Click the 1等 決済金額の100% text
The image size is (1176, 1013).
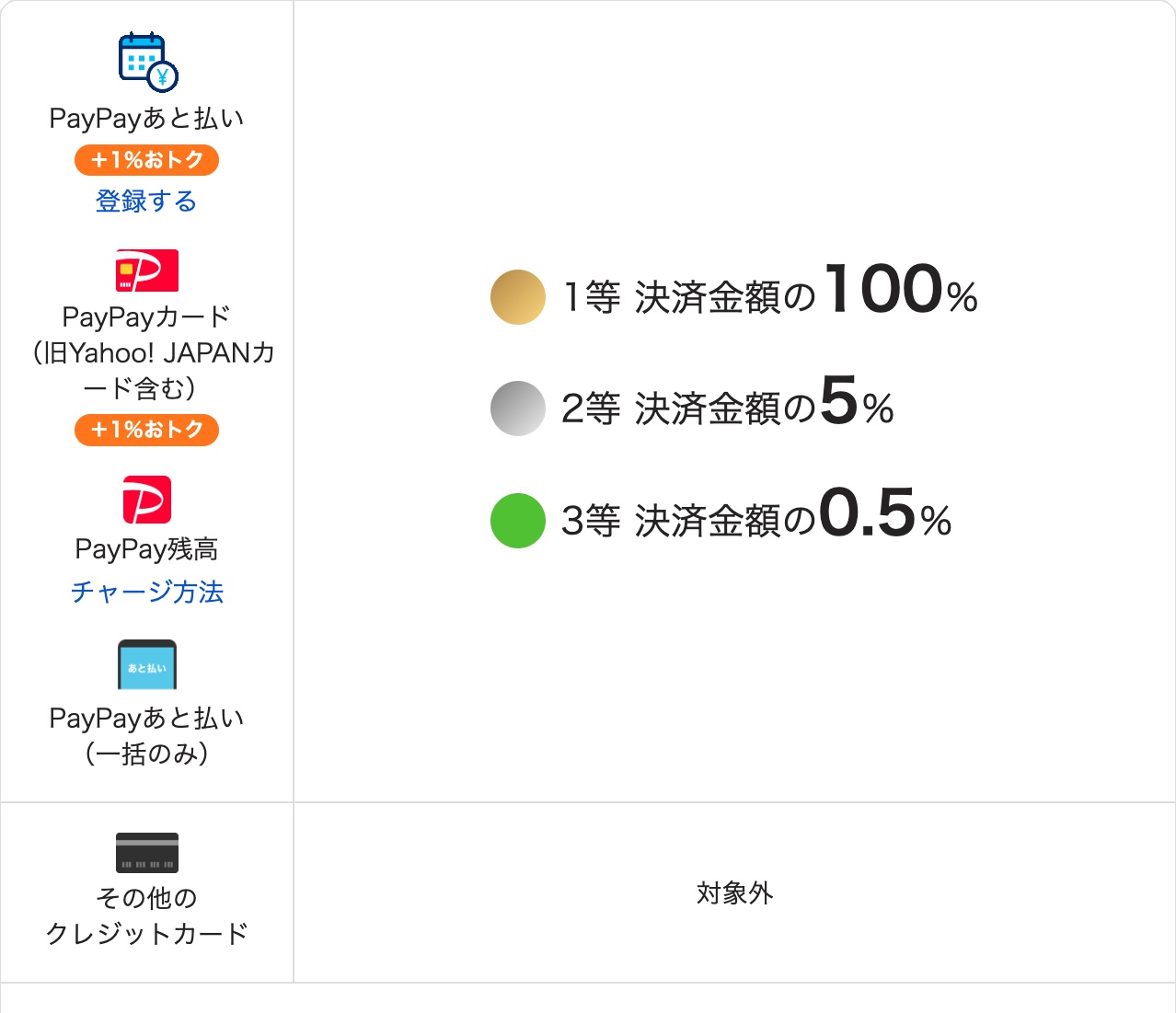pyautogui.click(x=769, y=292)
